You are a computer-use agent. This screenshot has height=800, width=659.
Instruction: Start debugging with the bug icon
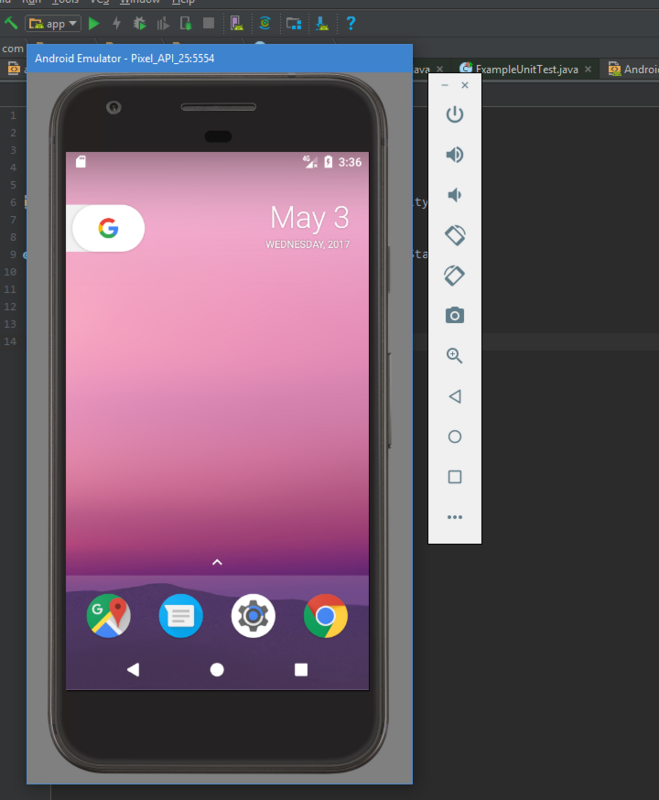[139, 23]
